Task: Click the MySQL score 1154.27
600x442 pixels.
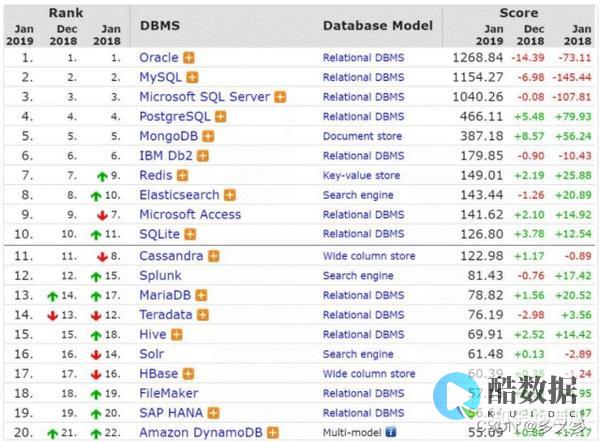Action: (x=478, y=78)
